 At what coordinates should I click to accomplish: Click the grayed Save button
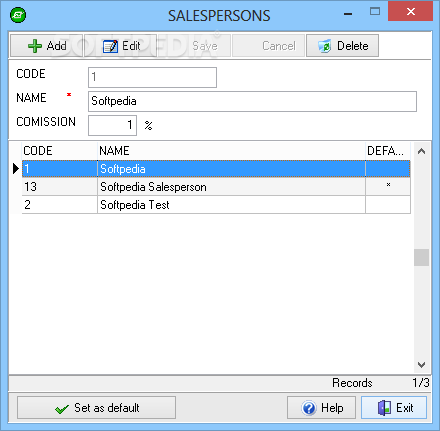[x=194, y=46]
